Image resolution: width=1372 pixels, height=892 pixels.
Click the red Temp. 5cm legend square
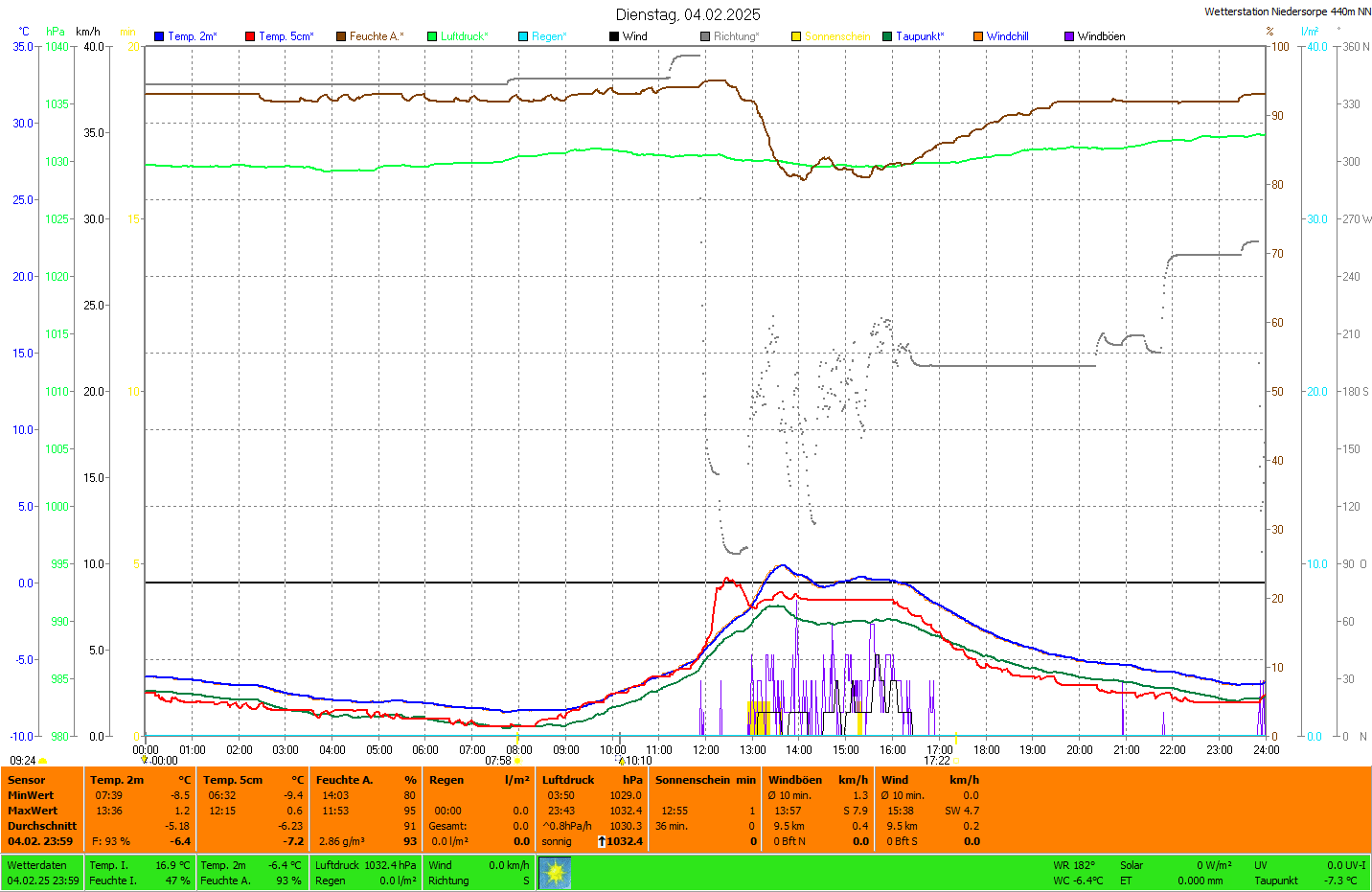[x=250, y=36]
